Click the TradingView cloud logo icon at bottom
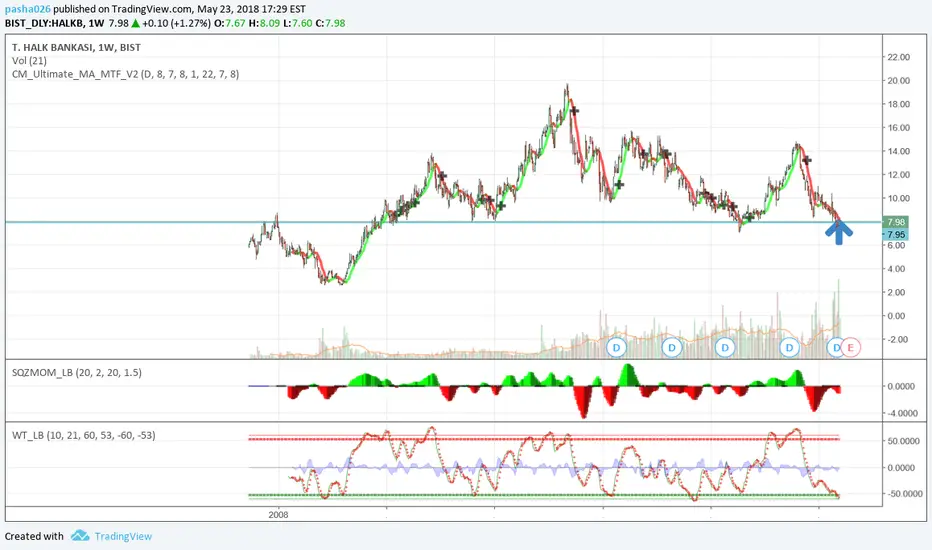Image resolution: width=932 pixels, height=550 pixels. (80, 536)
